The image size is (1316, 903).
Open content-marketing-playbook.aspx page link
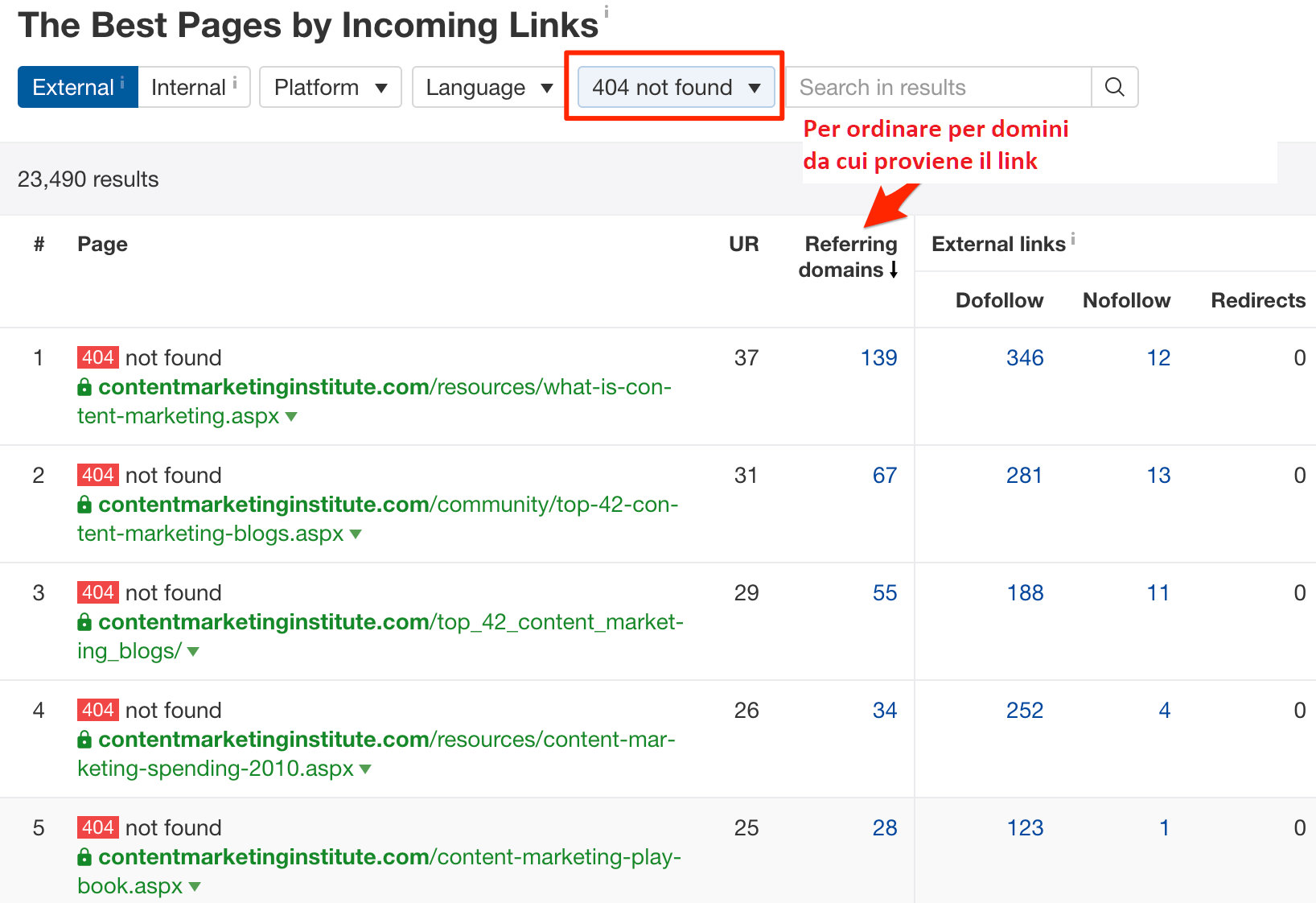pos(380,872)
